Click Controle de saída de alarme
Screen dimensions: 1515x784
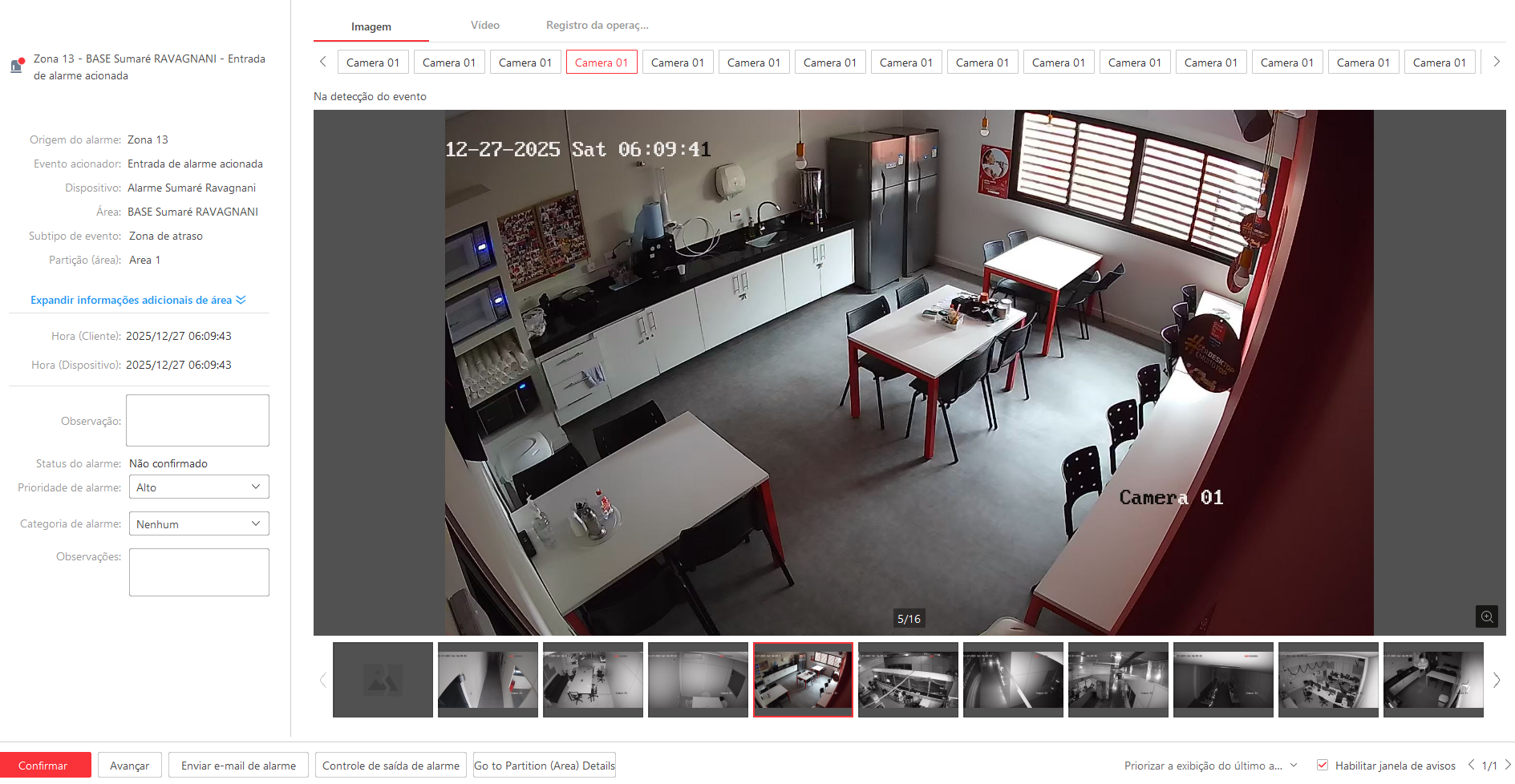(x=391, y=766)
